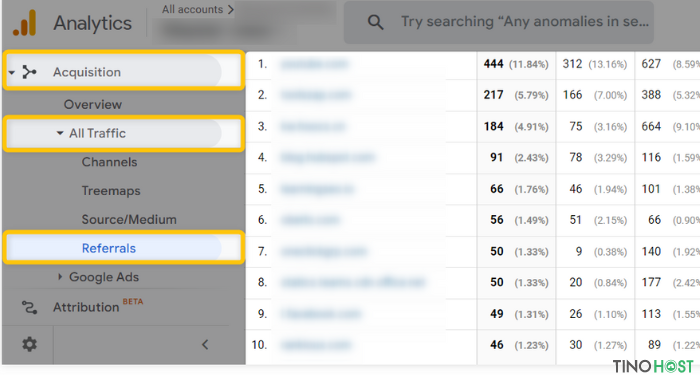This screenshot has width=700, height=375.
Task: Open the Source/Medium report
Action: (129, 220)
